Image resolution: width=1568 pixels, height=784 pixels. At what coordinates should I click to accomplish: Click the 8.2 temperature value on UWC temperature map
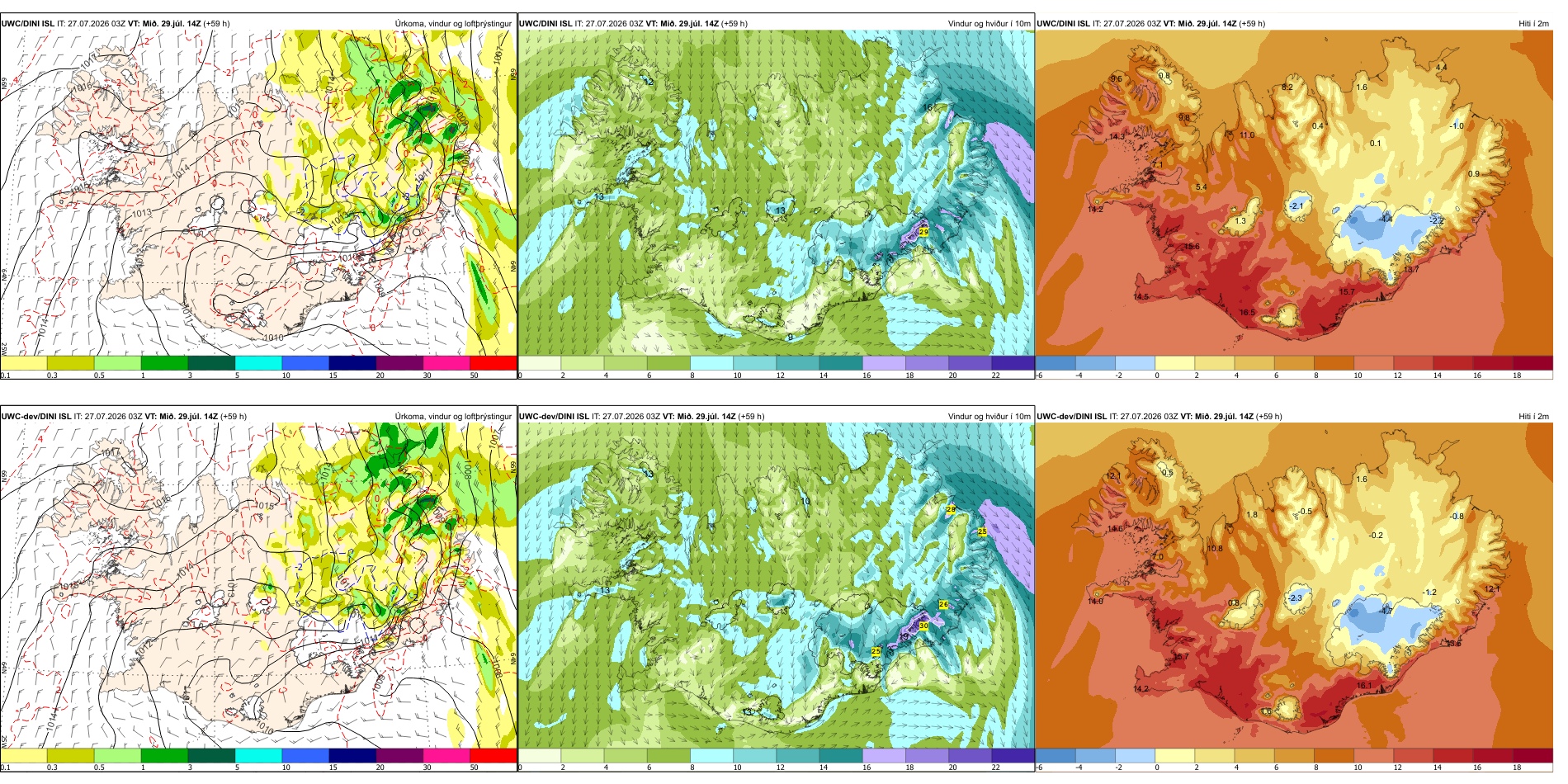(x=1287, y=87)
